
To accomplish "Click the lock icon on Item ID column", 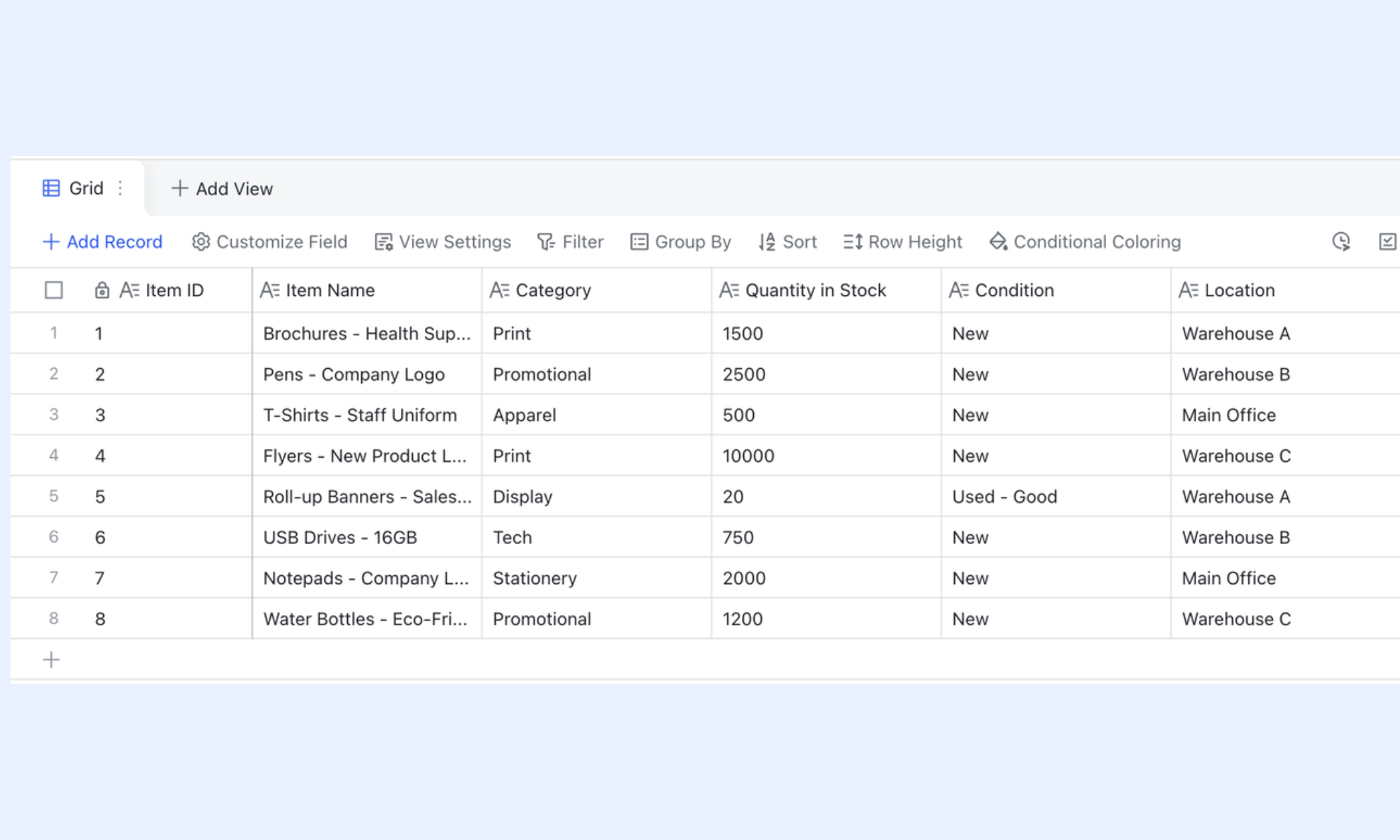I will pyautogui.click(x=102, y=290).
